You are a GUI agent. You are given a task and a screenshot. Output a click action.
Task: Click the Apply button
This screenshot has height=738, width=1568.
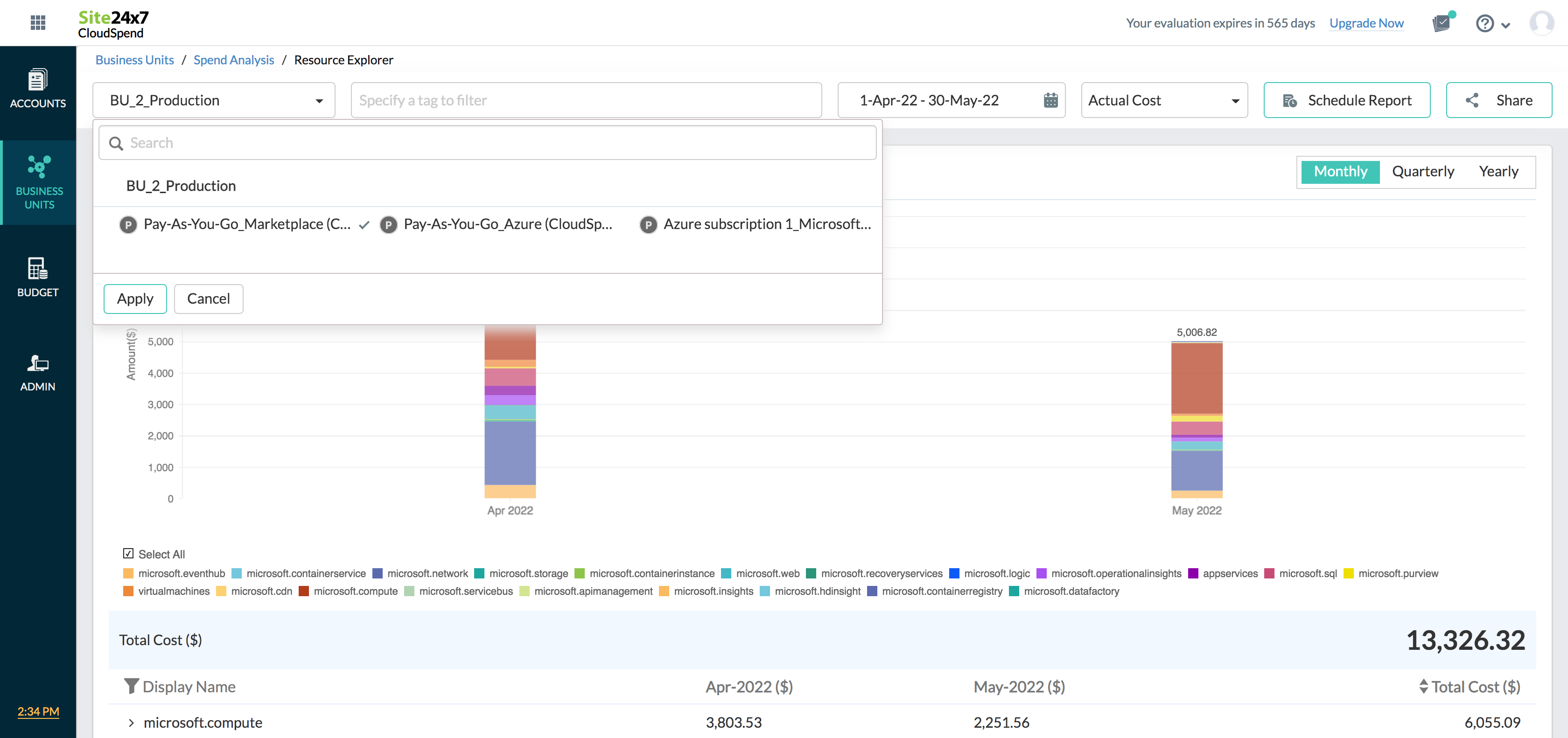click(134, 299)
